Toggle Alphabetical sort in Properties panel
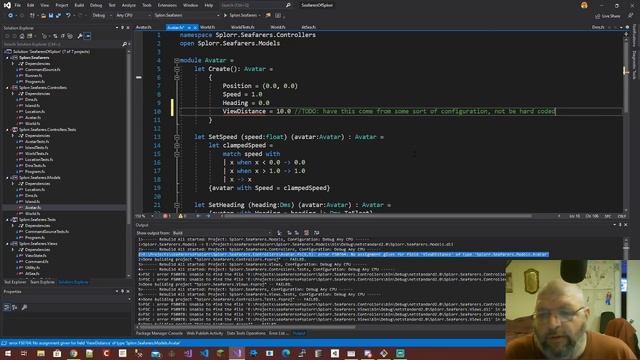Viewport: 640px width, 360px height. [15, 307]
